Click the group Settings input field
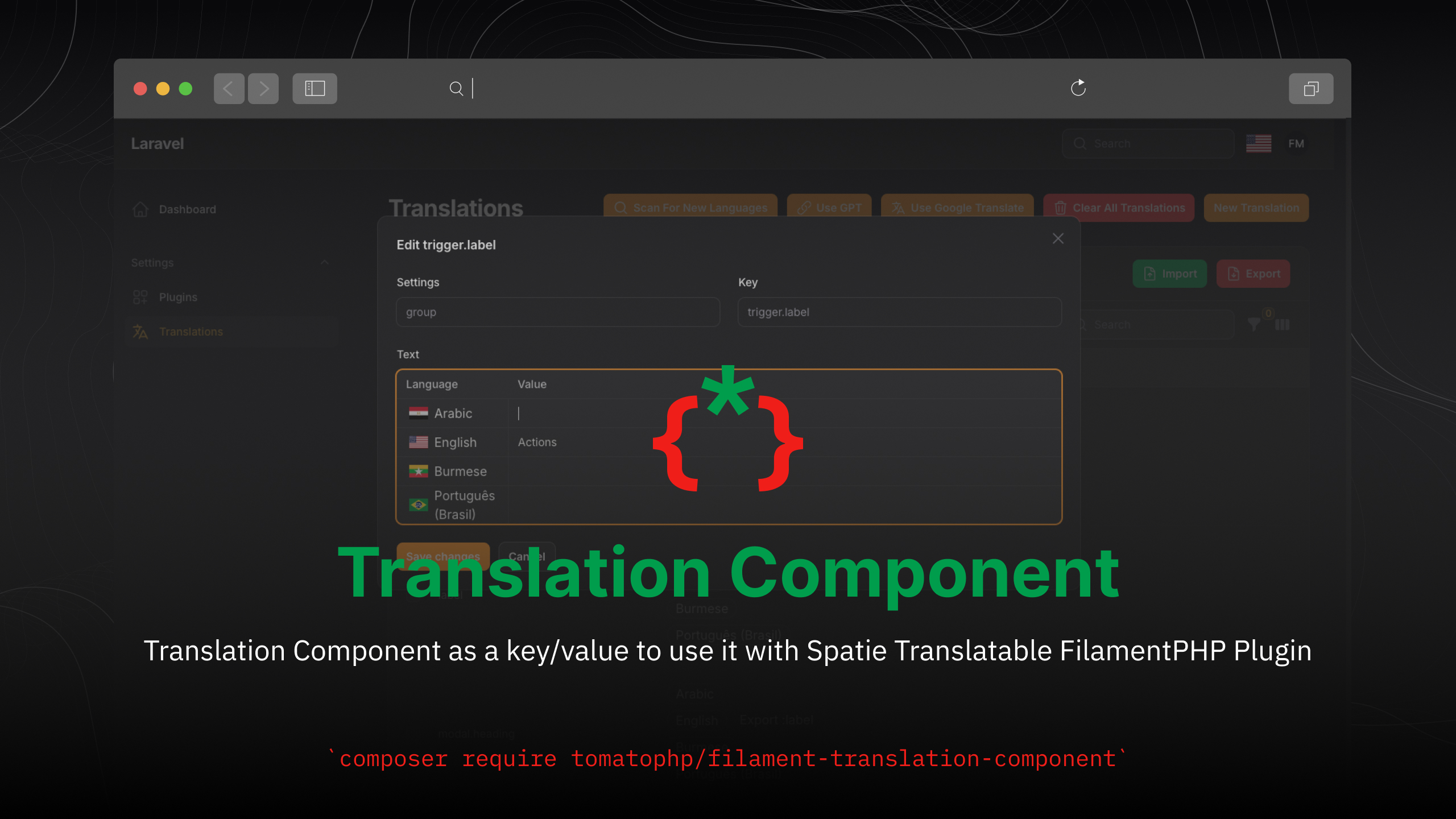Viewport: 1456px width, 819px height. [x=557, y=311]
